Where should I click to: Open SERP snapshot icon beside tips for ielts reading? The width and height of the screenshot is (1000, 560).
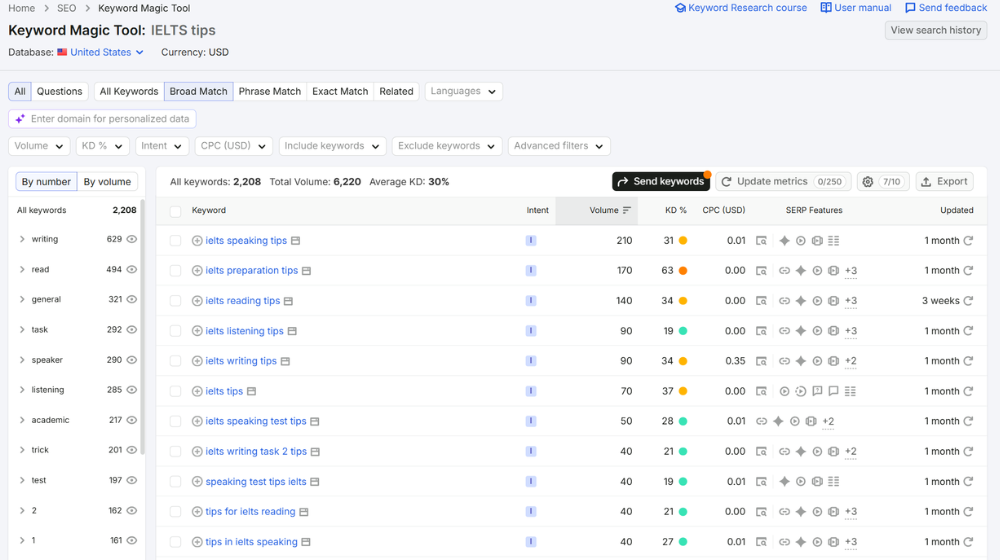(x=304, y=512)
